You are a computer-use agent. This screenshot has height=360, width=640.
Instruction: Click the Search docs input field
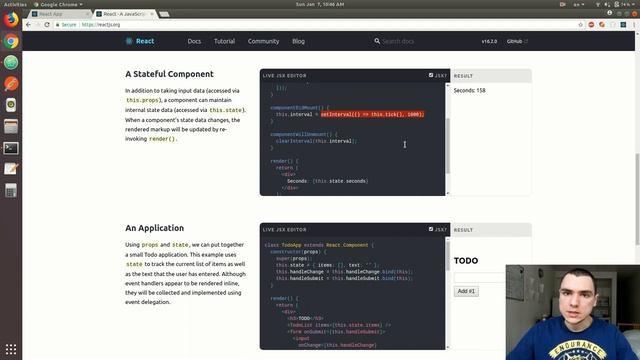(x=398, y=41)
